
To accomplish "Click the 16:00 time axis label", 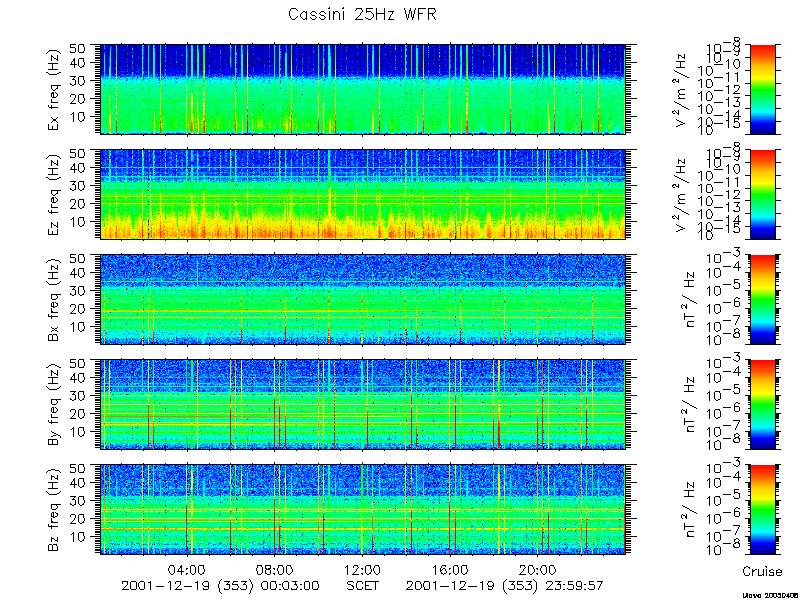I will [449, 570].
